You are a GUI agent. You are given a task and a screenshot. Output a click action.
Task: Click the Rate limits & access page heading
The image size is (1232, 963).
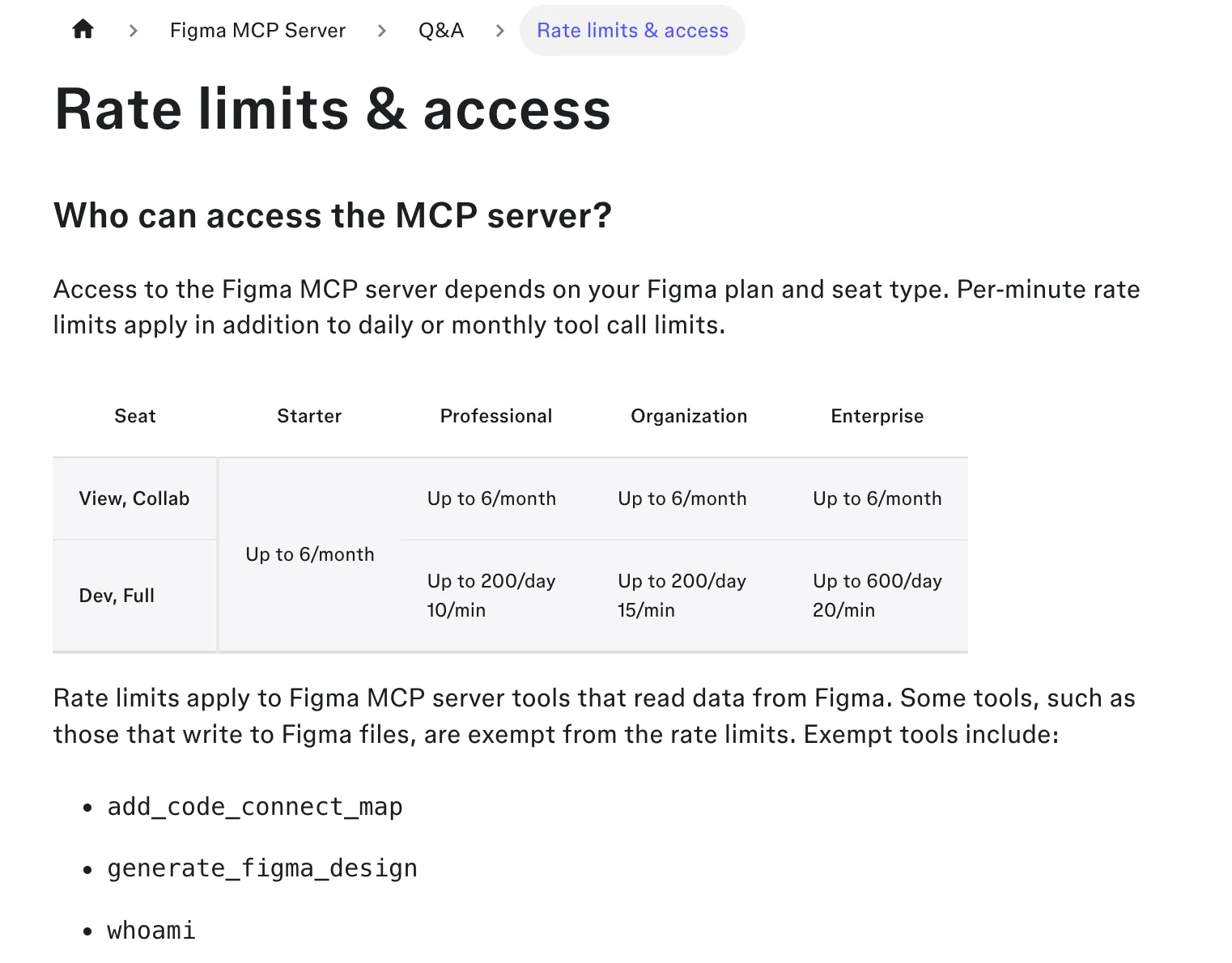click(x=333, y=109)
